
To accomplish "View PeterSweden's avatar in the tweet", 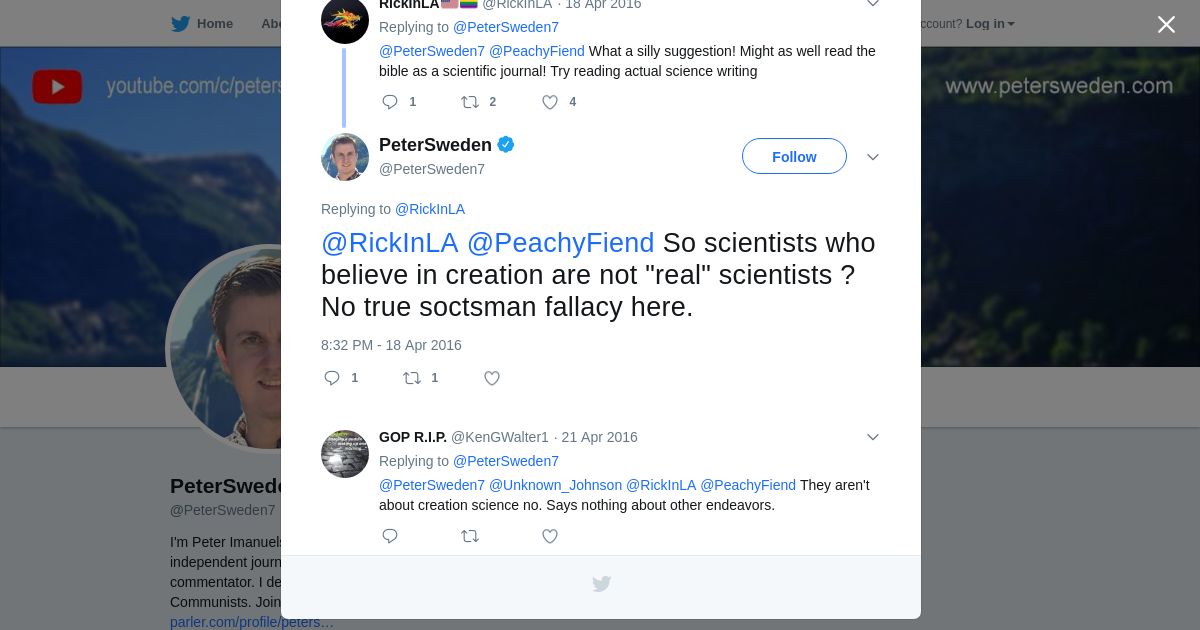I will pyautogui.click(x=345, y=157).
